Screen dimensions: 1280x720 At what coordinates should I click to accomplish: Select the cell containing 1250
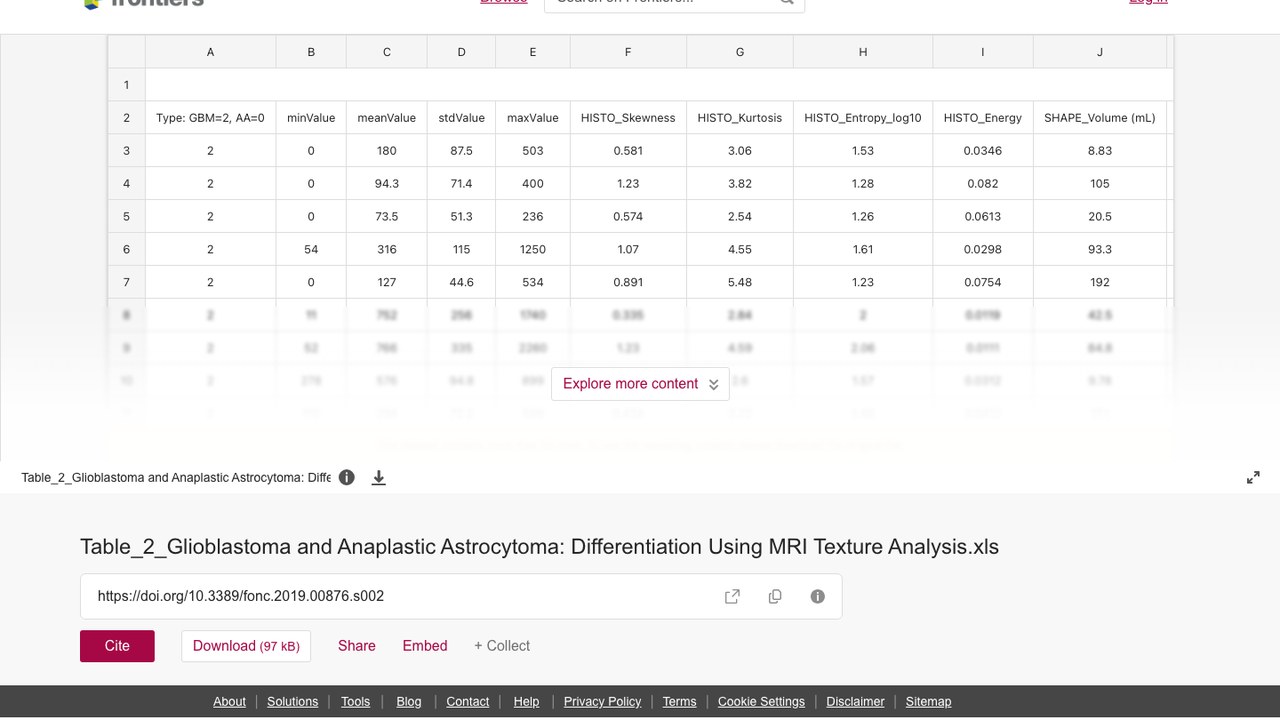point(533,249)
